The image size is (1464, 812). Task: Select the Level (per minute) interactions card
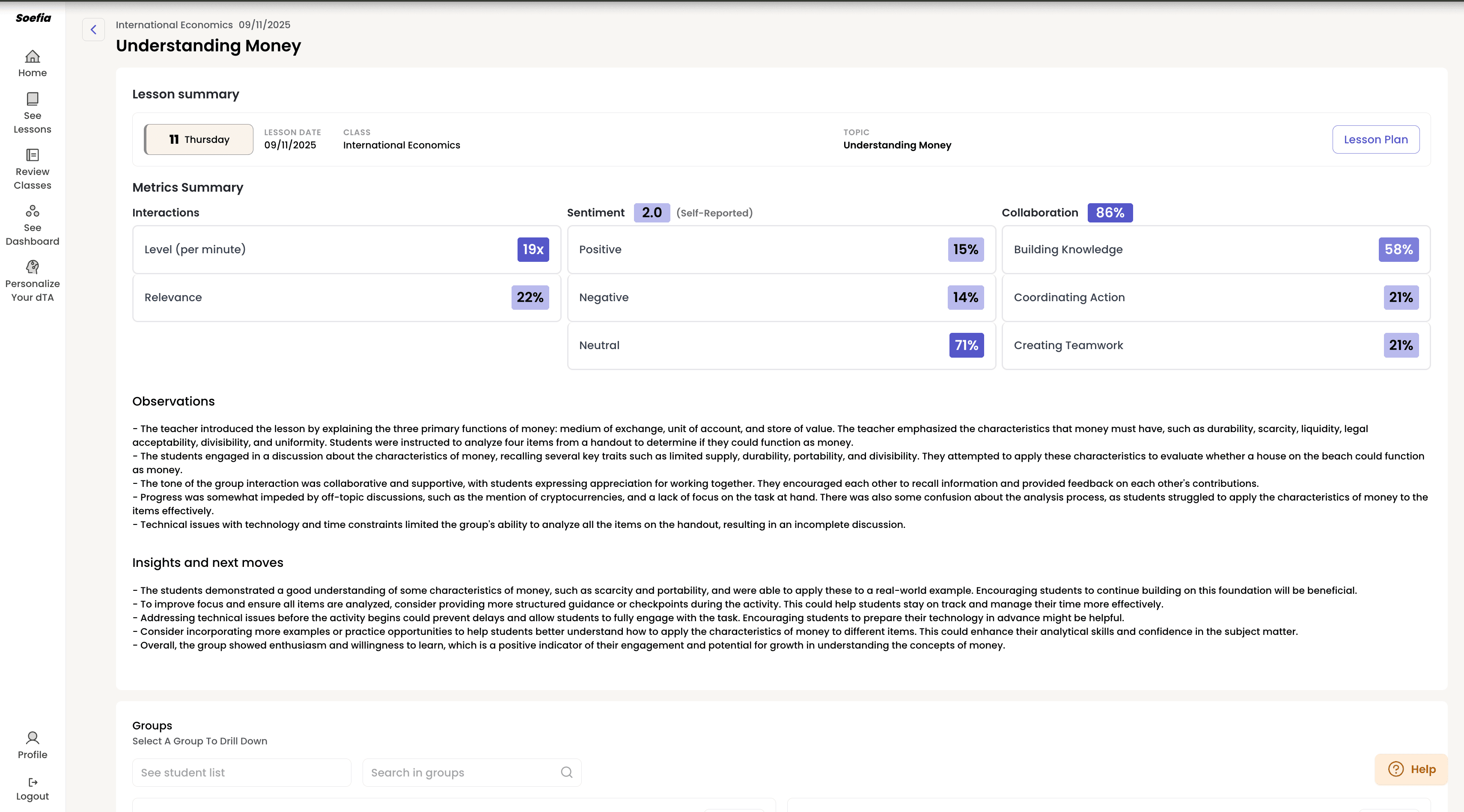346,249
